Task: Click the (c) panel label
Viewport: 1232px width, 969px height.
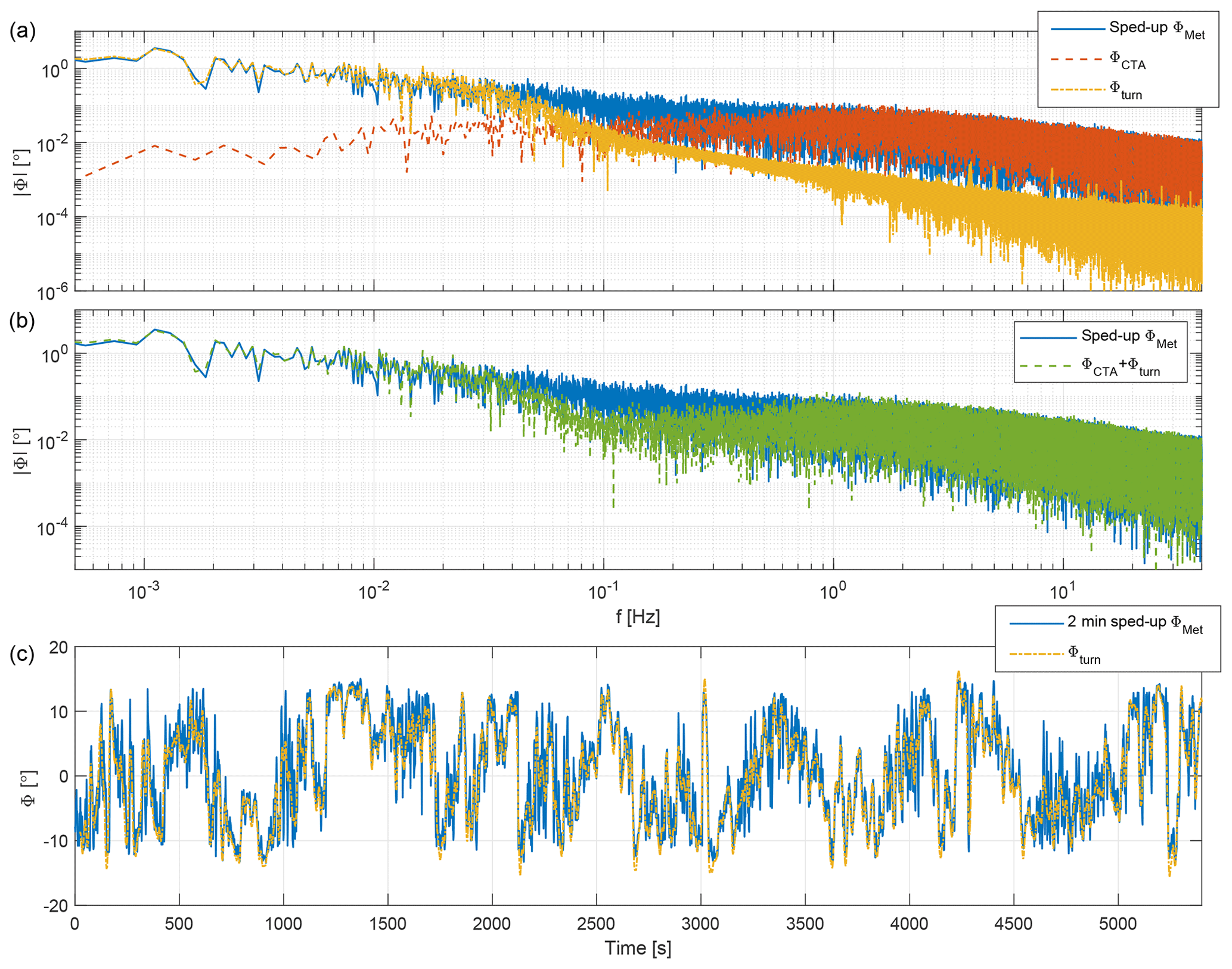Action: (x=23, y=654)
